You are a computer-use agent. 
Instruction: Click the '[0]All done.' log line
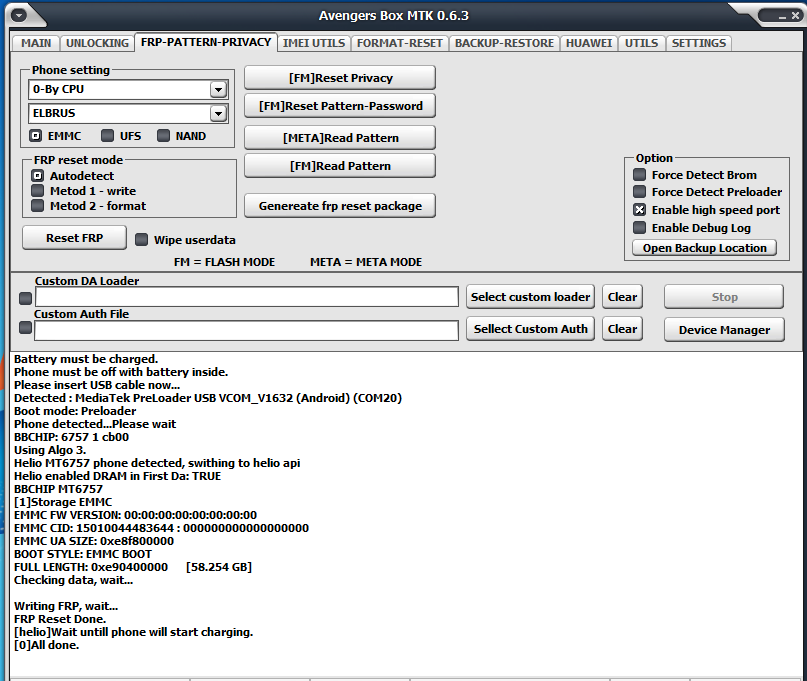click(46, 645)
